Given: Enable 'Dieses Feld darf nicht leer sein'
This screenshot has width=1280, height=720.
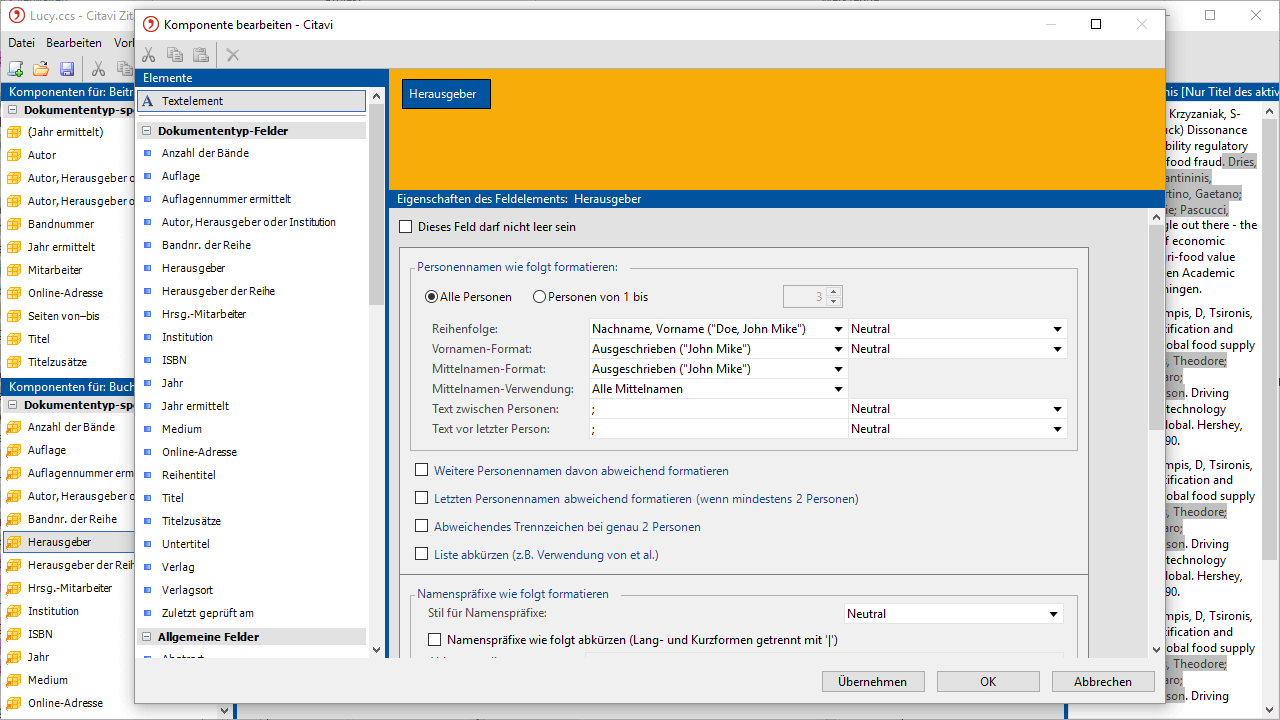Looking at the screenshot, I should (406, 227).
